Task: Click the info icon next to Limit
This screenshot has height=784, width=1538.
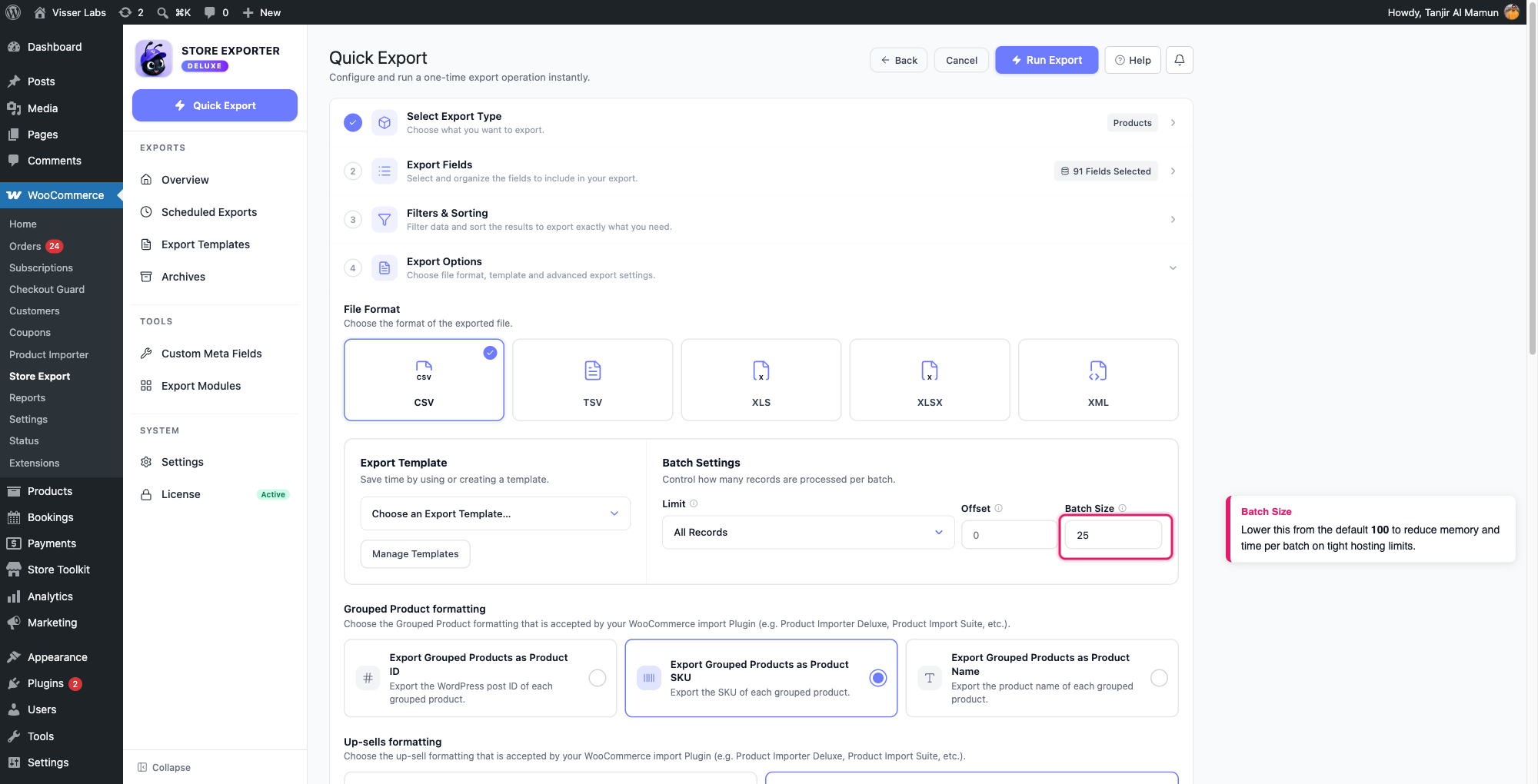Action: tap(694, 503)
